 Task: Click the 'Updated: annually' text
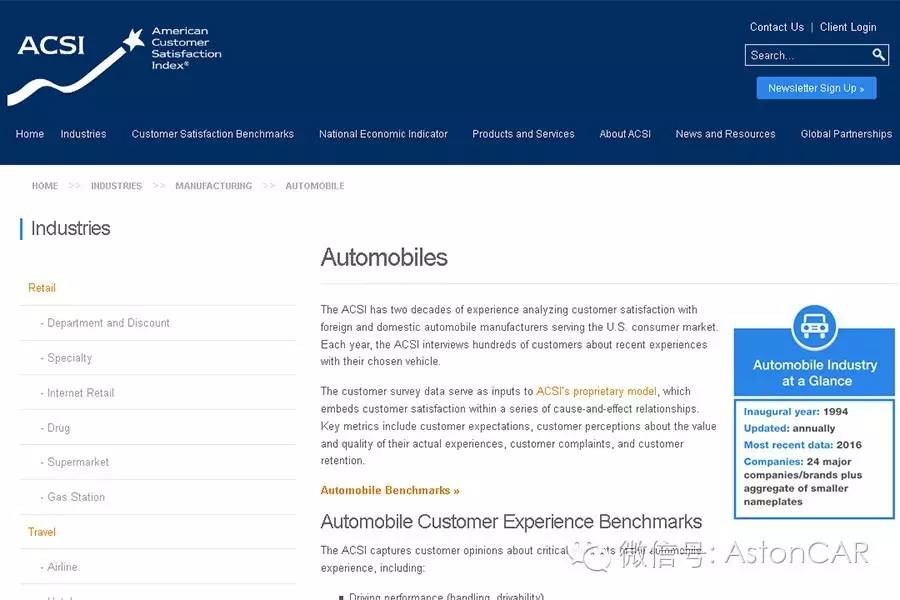pyautogui.click(x=789, y=428)
